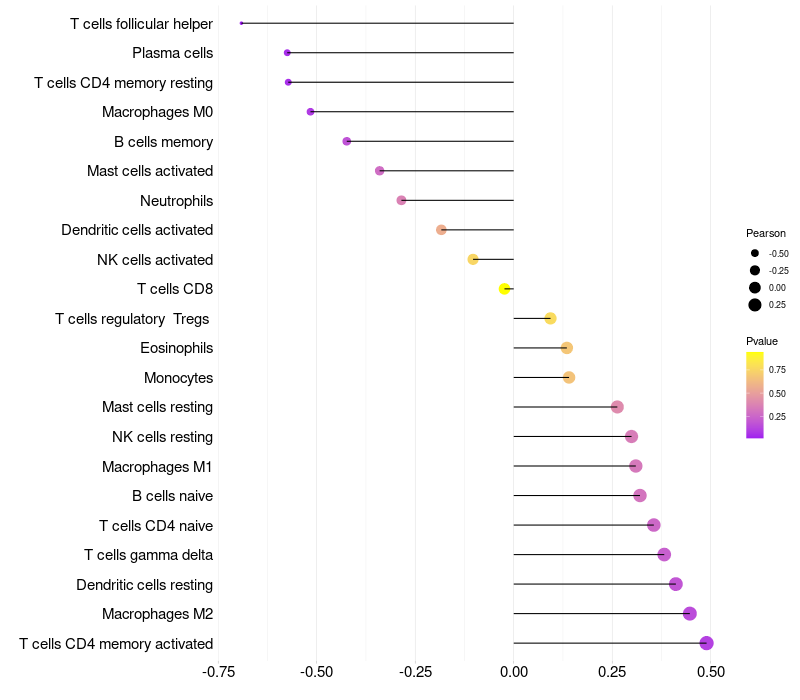Select the Macrophages M2 data point
The height and width of the screenshot is (700, 800).
689,614
